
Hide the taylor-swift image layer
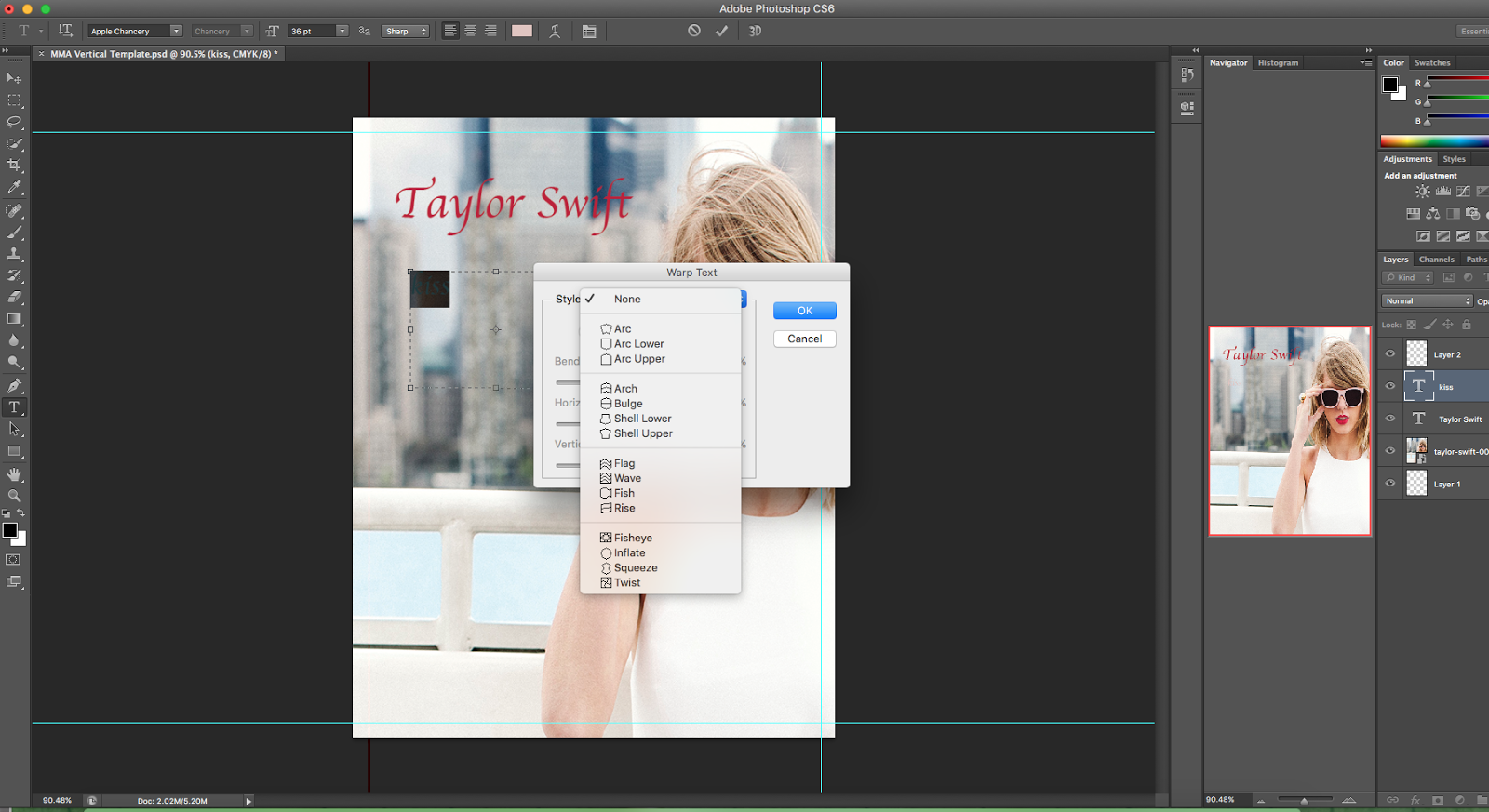[x=1390, y=451]
